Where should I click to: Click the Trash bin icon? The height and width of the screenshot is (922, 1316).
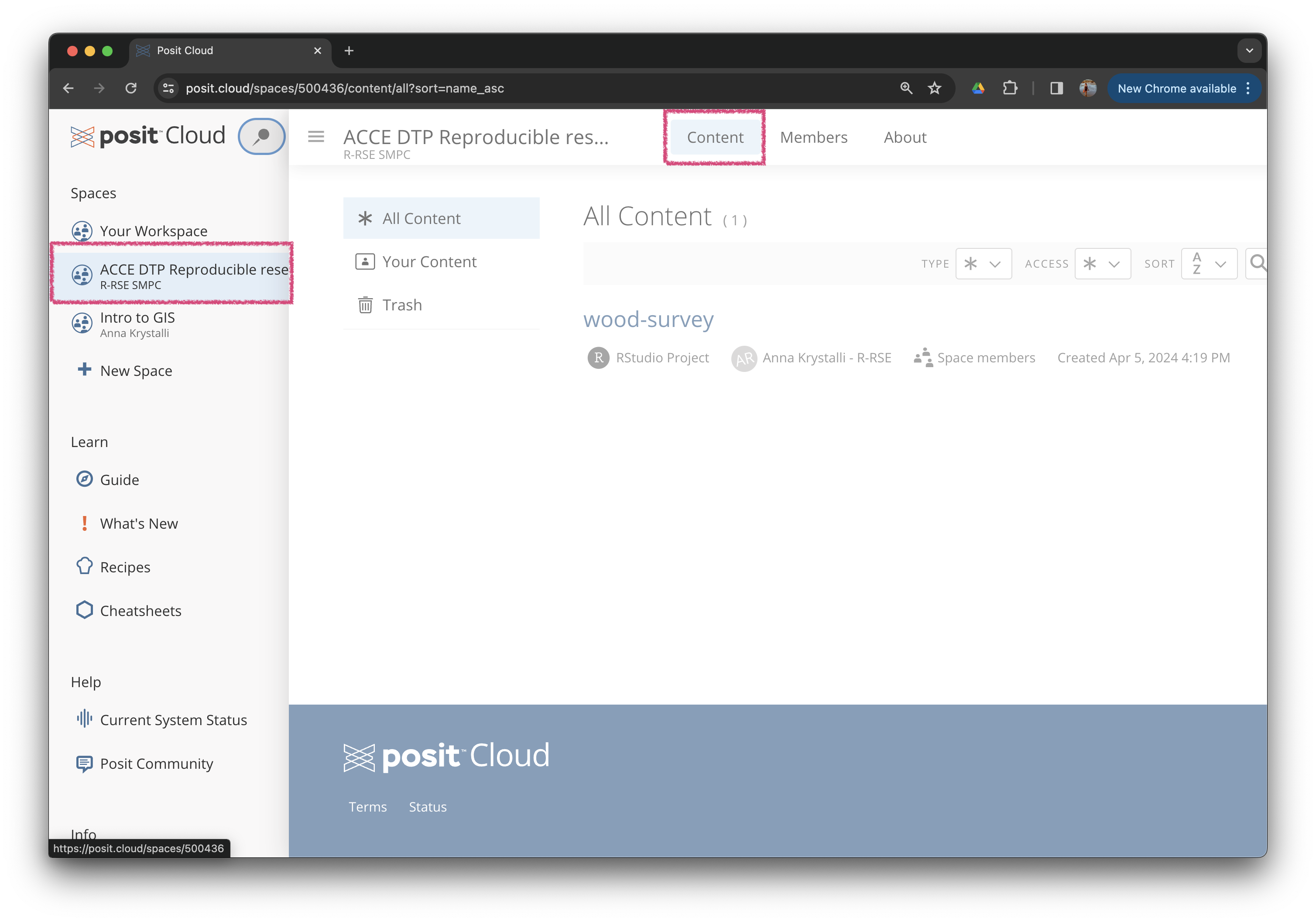[365, 305]
